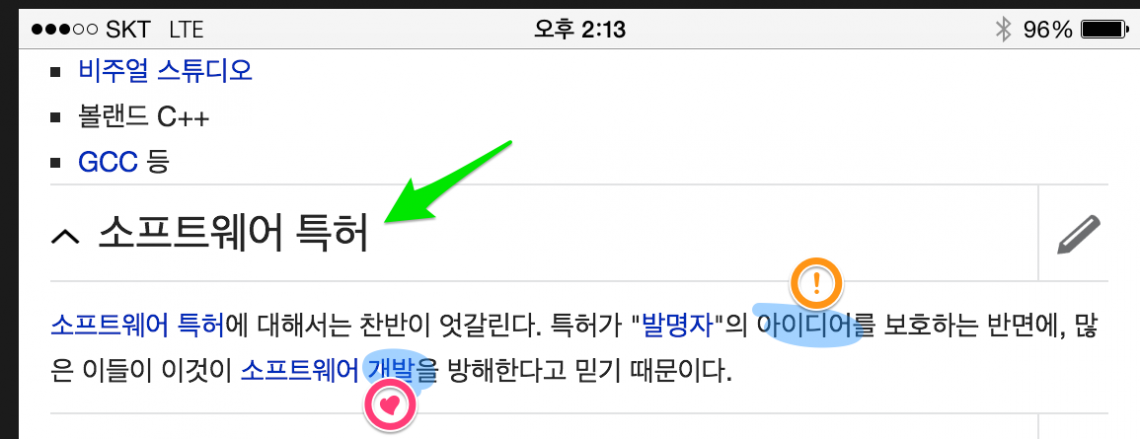The width and height of the screenshot is (1140, 439).
Task: Tap the battery icon in status bar
Action: (1105, 30)
